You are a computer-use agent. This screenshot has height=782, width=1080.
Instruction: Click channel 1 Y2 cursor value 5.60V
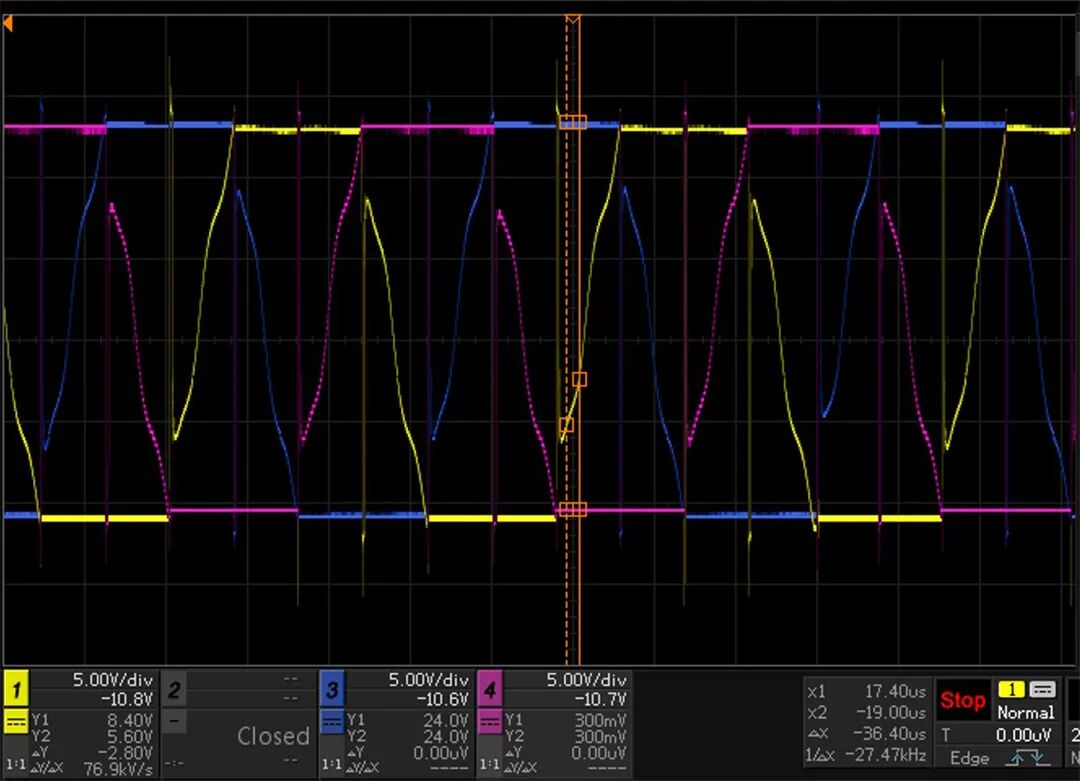(130, 737)
